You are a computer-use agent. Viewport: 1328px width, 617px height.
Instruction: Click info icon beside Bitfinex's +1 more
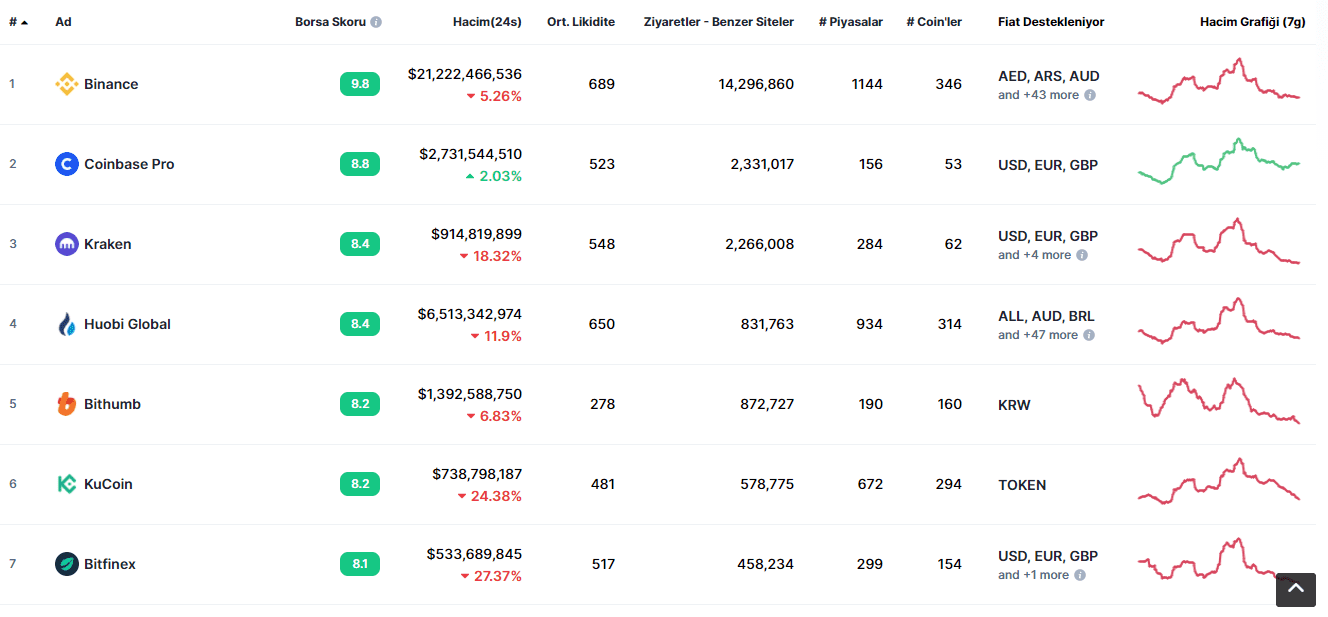1080,575
